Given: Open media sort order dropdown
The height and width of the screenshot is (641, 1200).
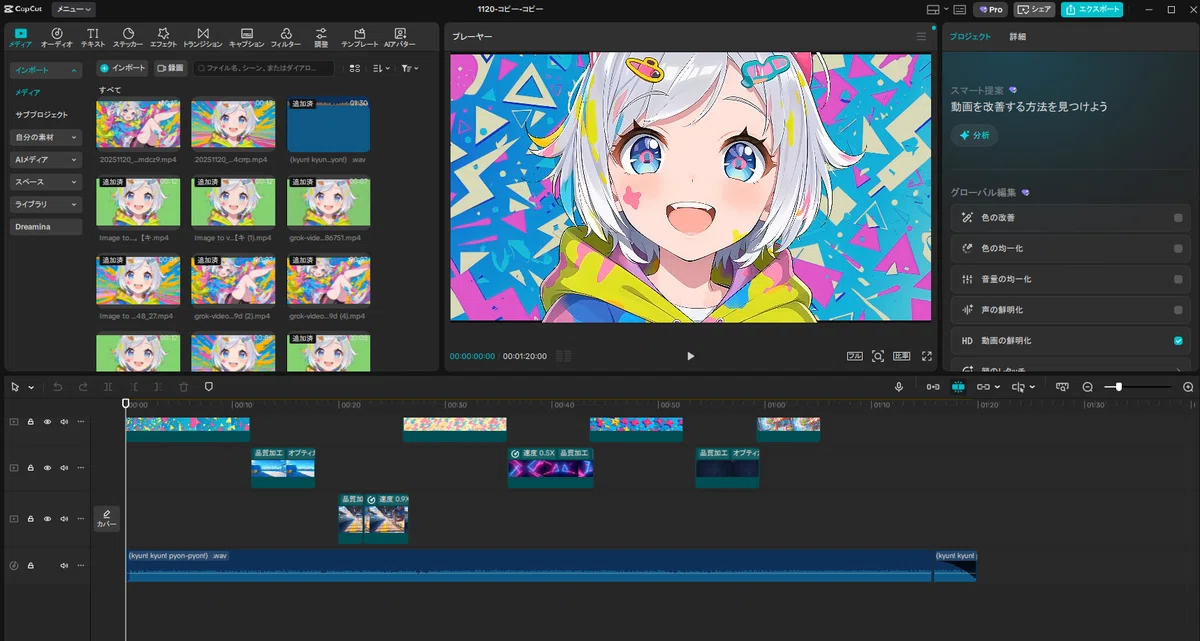Looking at the screenshot, I should [382, 68].
